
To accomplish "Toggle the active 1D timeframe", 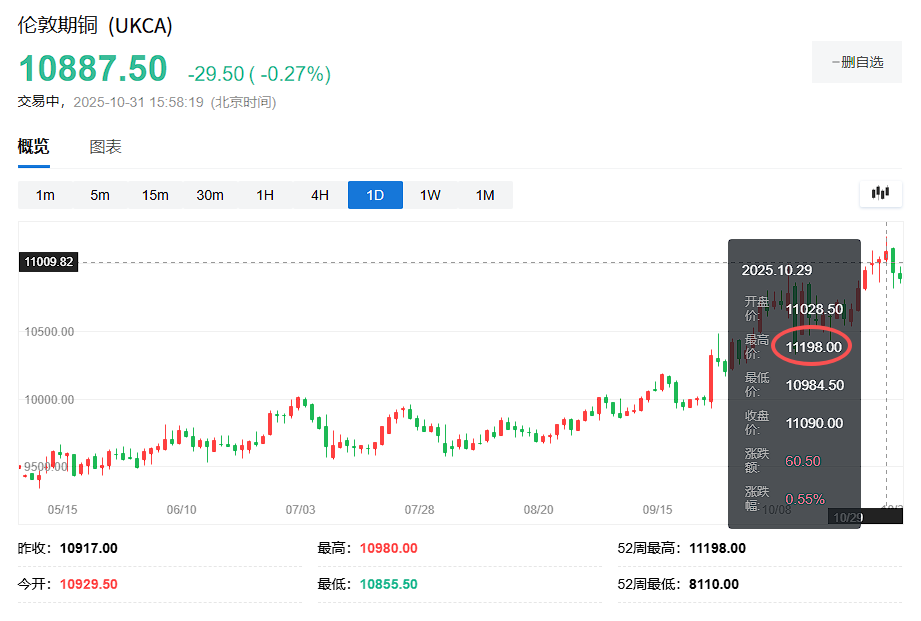I will (374, 195).
